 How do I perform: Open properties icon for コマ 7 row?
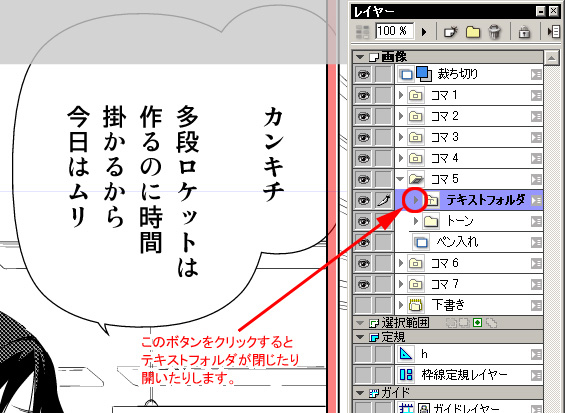point(536,284)
